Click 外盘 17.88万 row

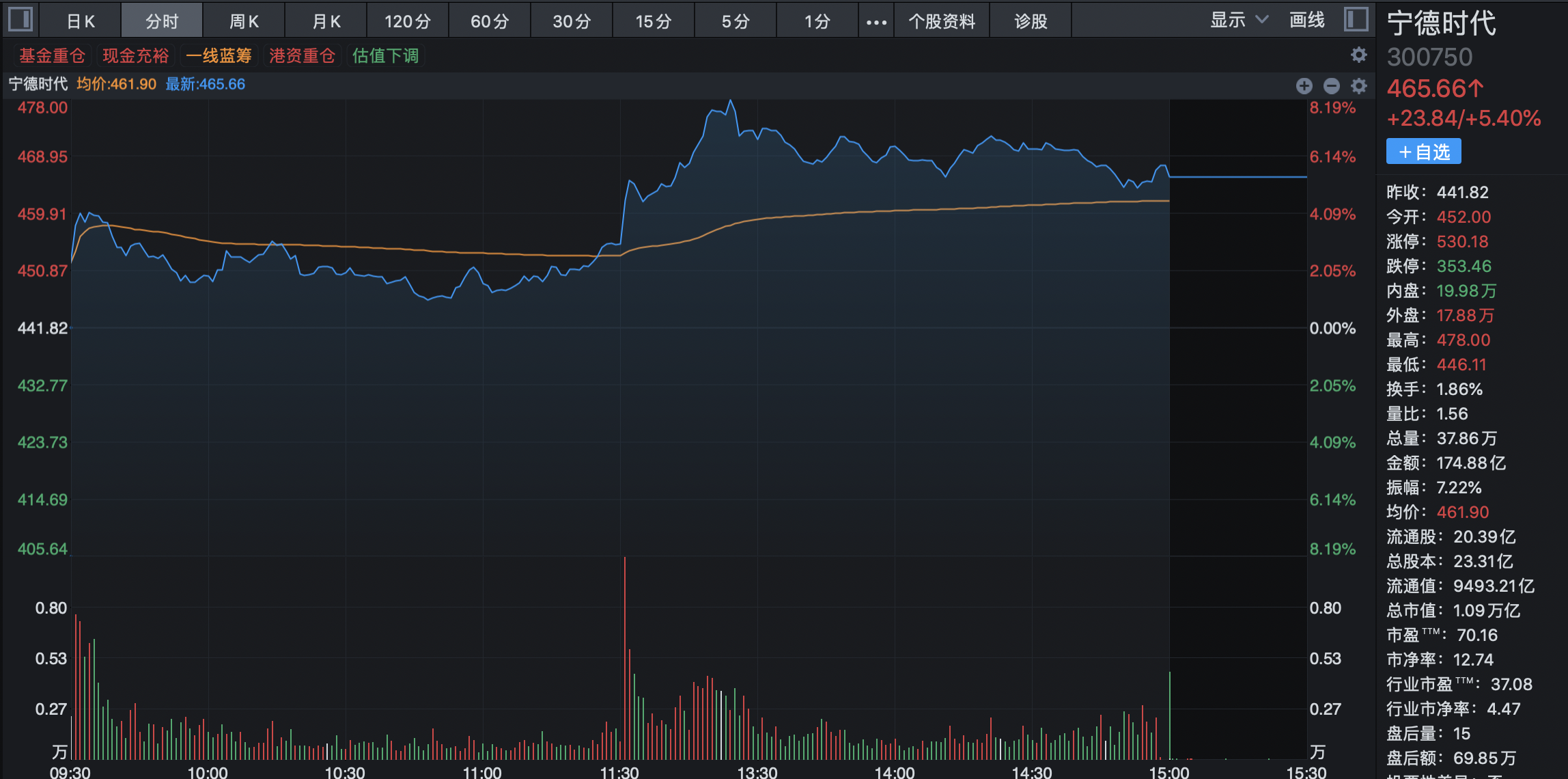click(1441, 315)
